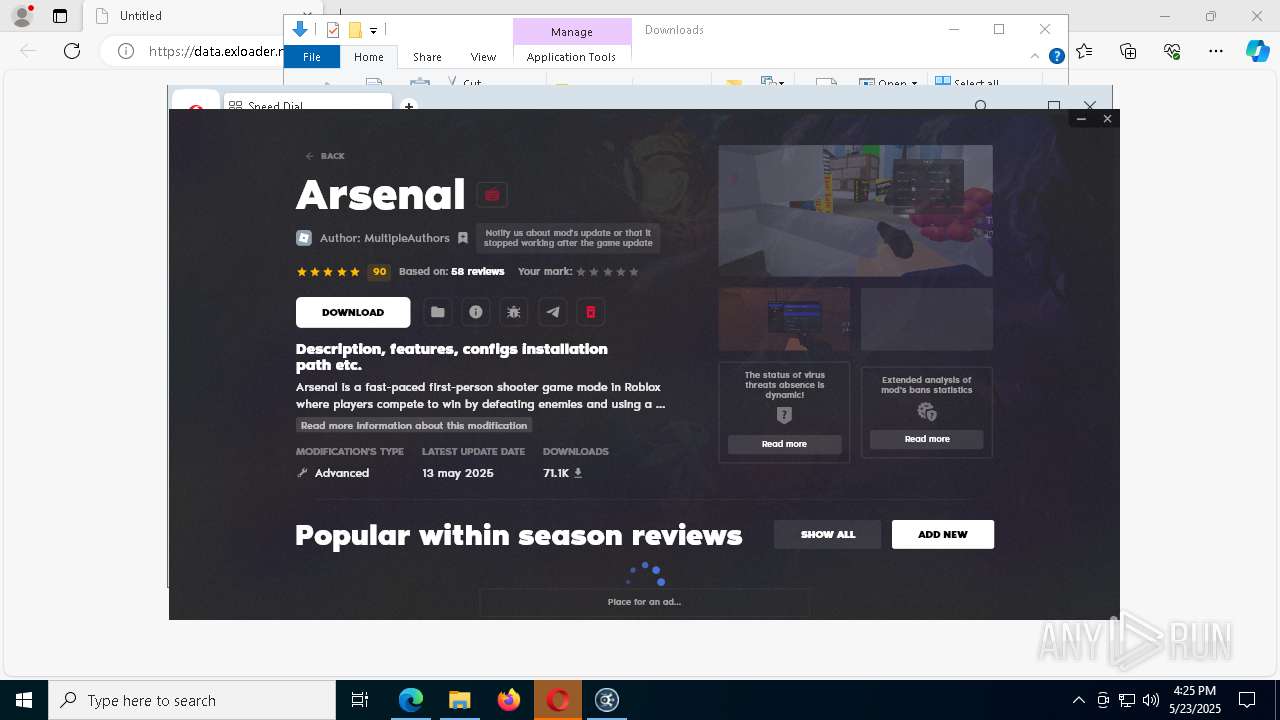
Task: Refresh the page in the Edge window
Action: coord(72,51)
